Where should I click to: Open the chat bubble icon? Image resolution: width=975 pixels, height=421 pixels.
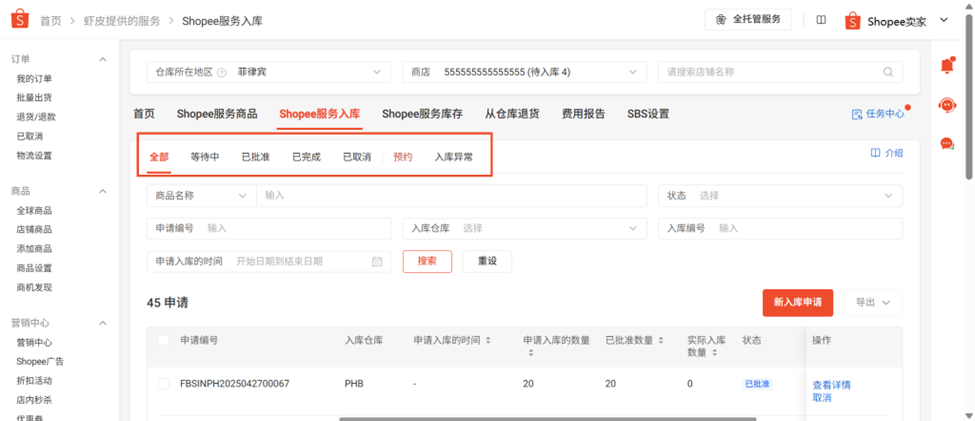[x=946, y=144]
